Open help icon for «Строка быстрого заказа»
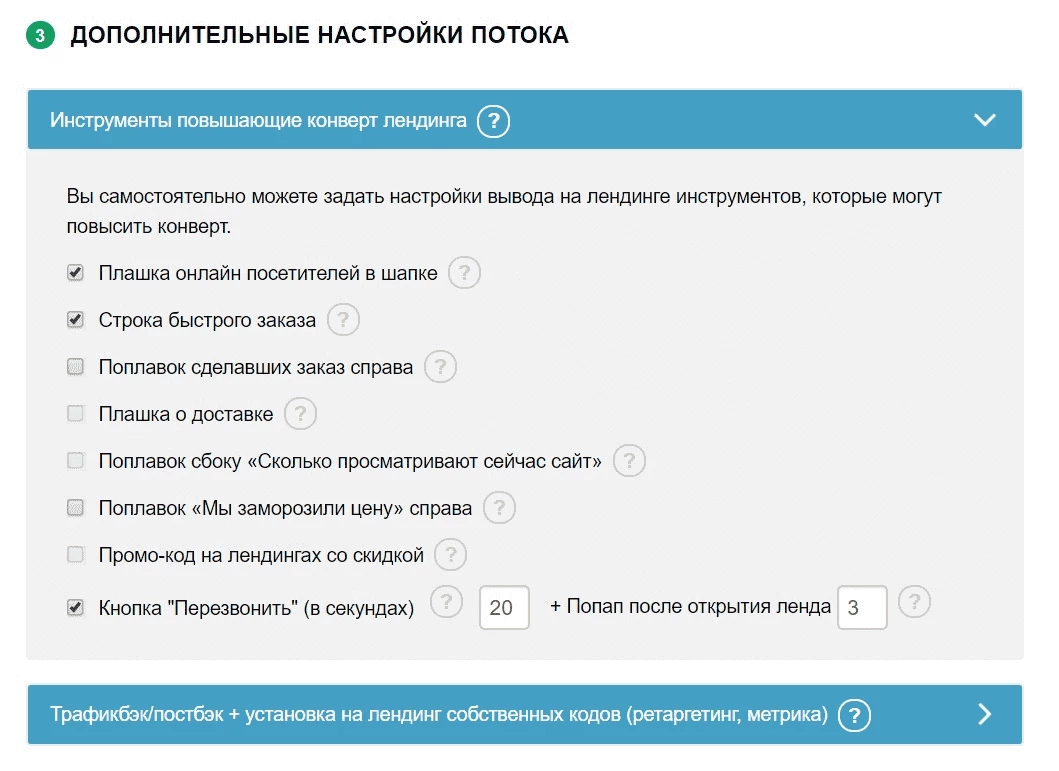1059x771 pixels. [343, 319]
